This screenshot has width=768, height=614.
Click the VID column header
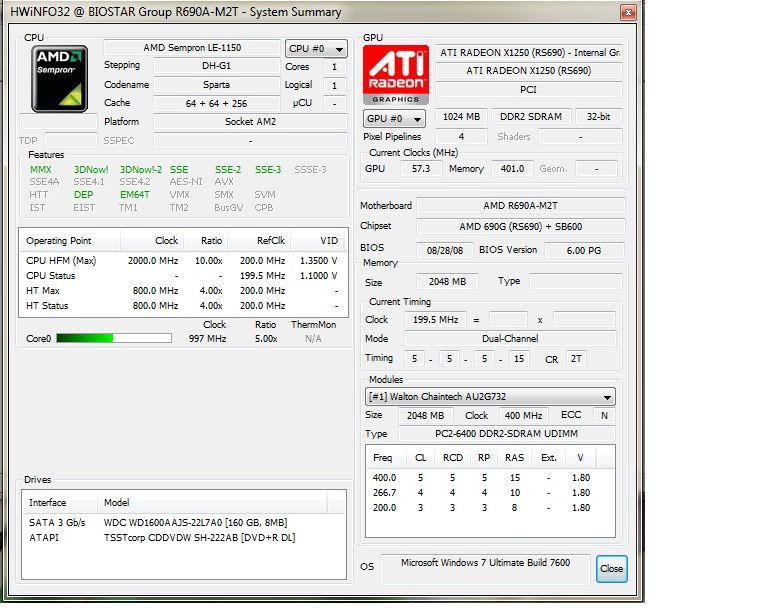tap(317, 240)
